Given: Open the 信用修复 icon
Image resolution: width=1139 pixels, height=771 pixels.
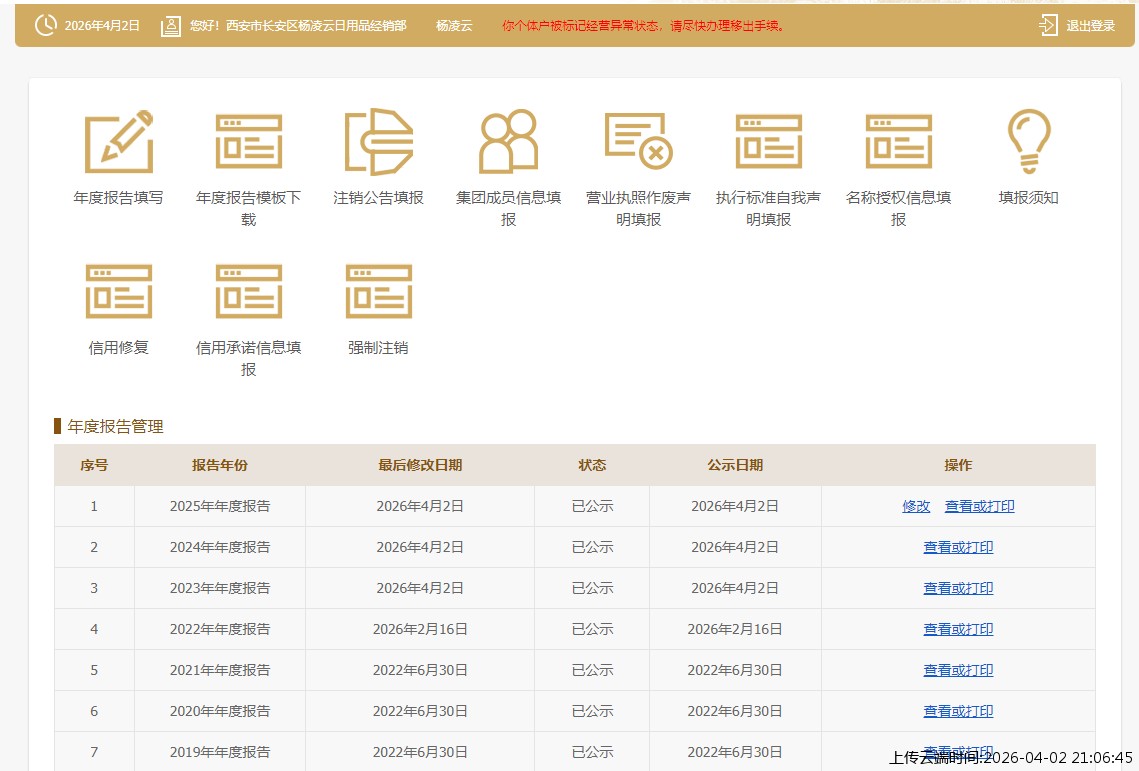Looking at the screenshot, I should 118,292.
